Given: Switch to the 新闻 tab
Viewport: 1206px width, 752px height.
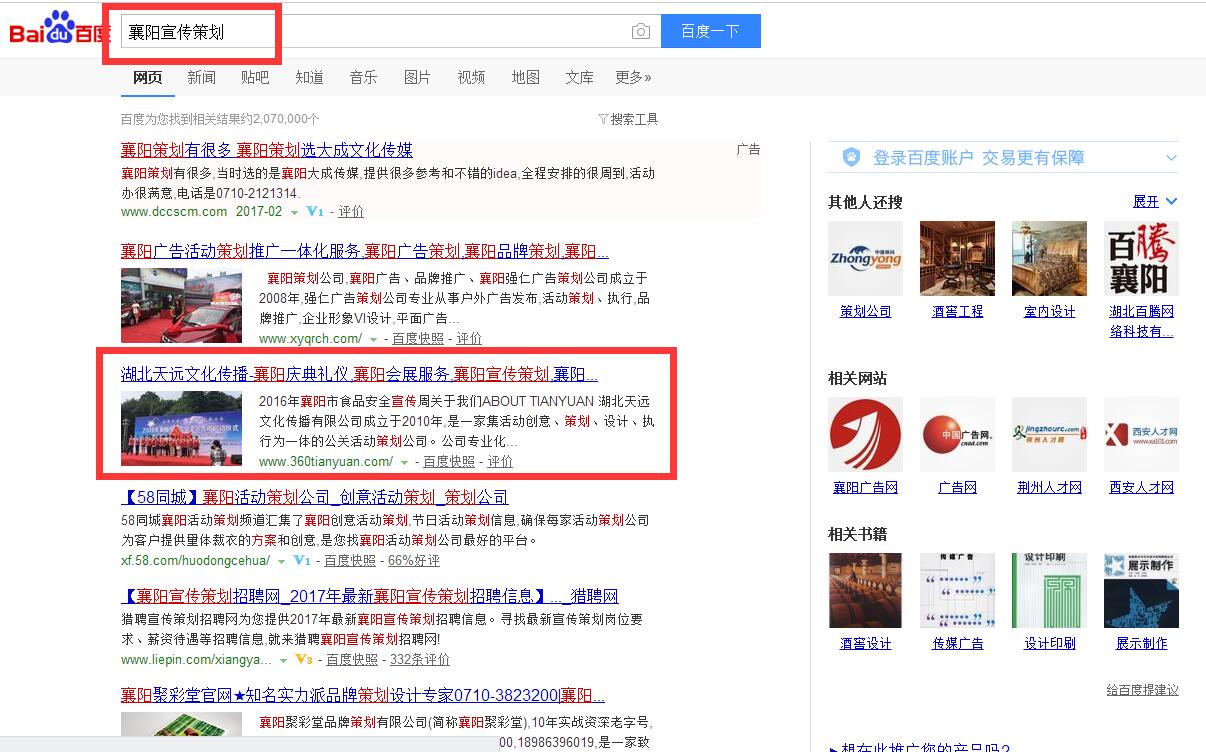Looking at the screenshot, I should 201,77.
